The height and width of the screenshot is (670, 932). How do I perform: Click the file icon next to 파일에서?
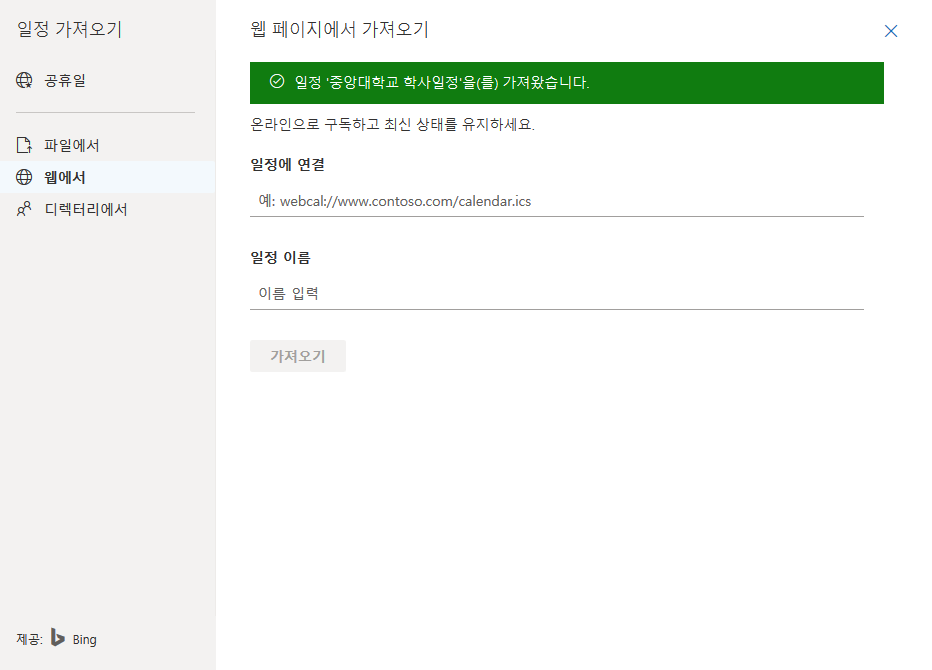(24, 144)
